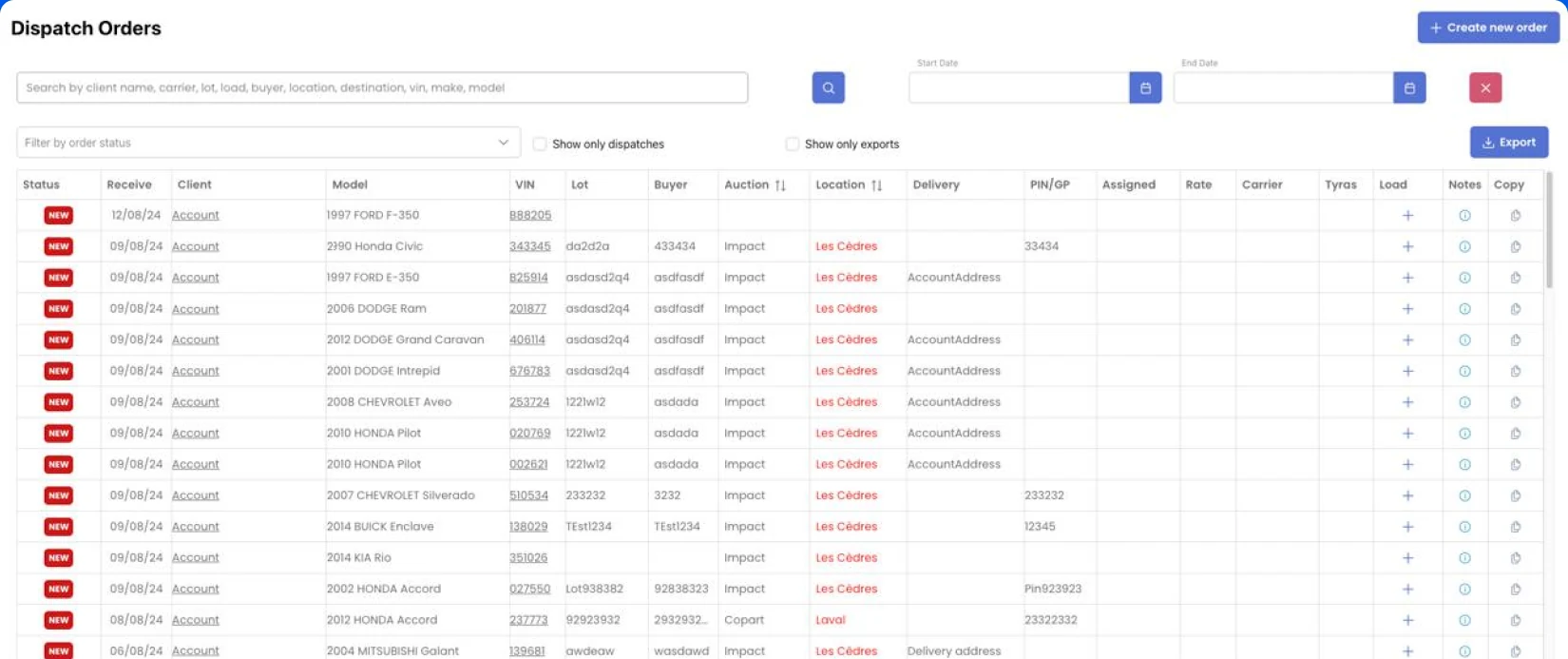
Task: Open the Filter by order status dropdown
Action: (x=268, y=143)
